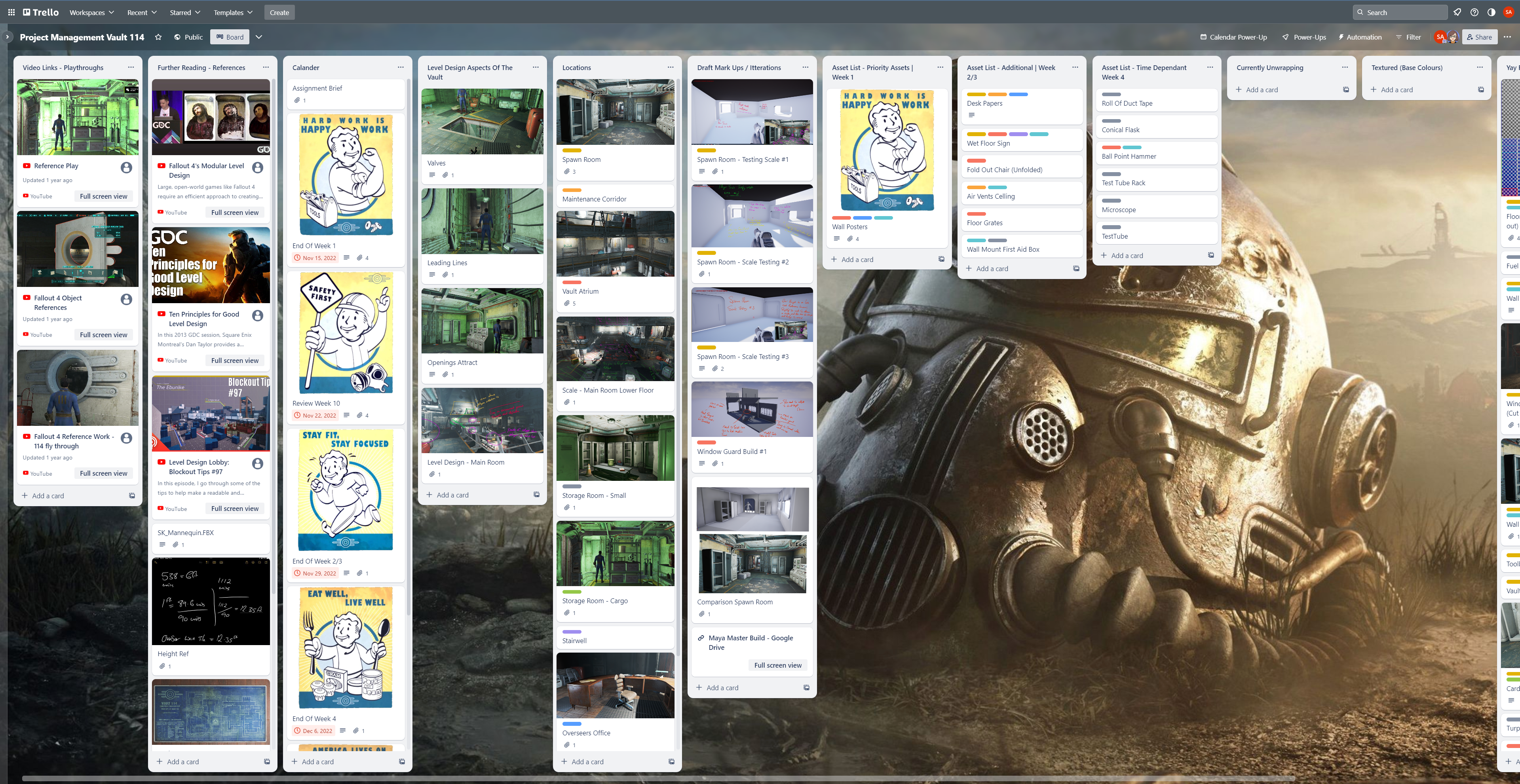
Task: Open list actions for Calander list
Action: click(x=401, y=67)
